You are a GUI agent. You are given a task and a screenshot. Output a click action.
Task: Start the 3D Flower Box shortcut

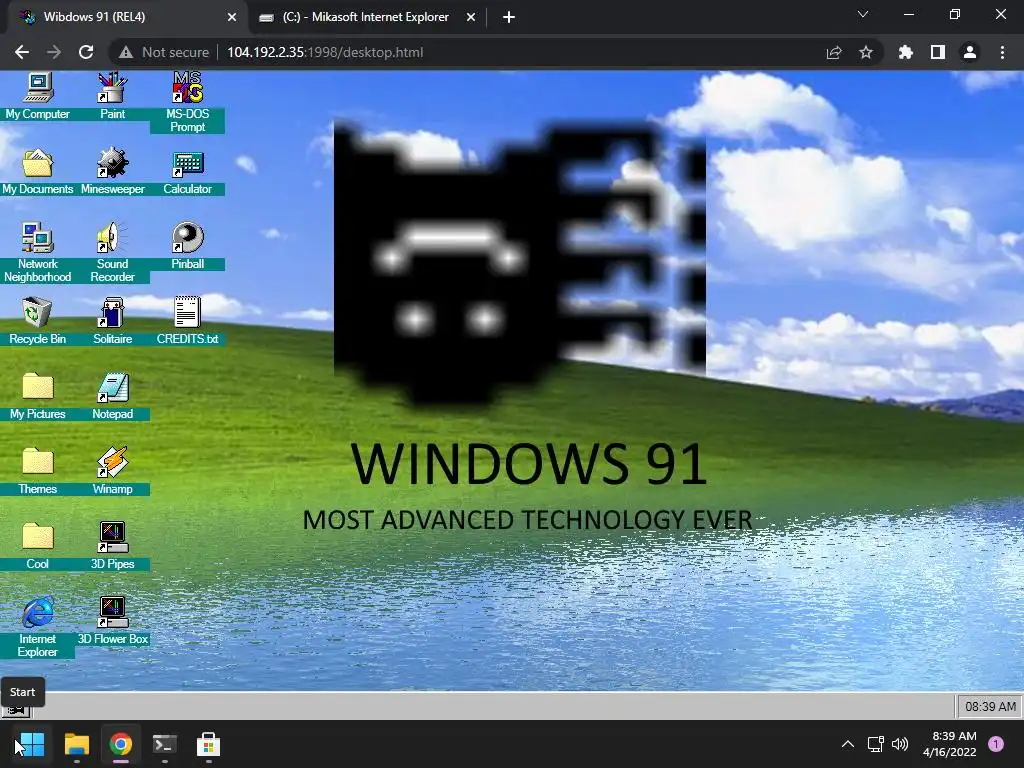(112, 621)
